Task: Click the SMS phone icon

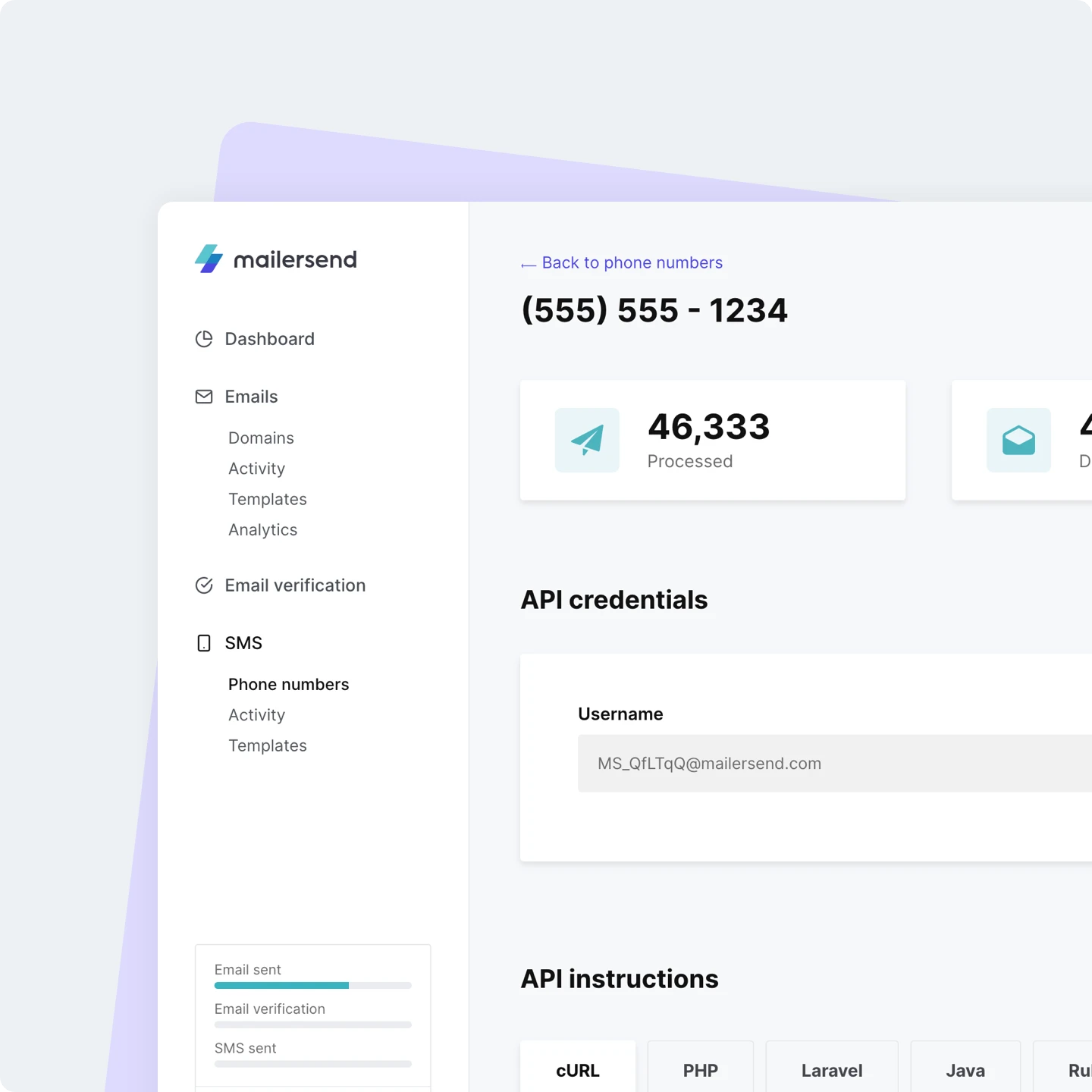Action: point(204,643)
